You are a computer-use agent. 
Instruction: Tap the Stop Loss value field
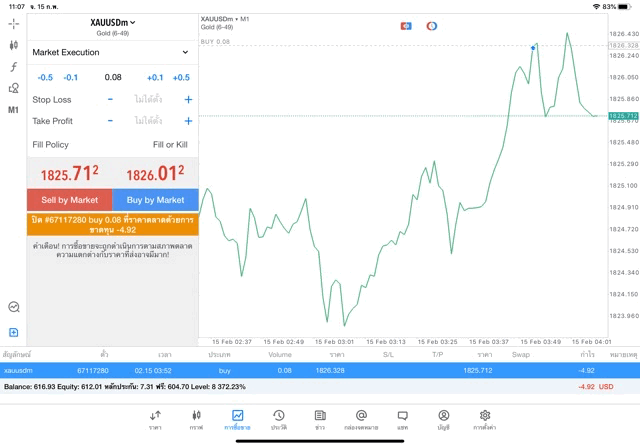149,99
